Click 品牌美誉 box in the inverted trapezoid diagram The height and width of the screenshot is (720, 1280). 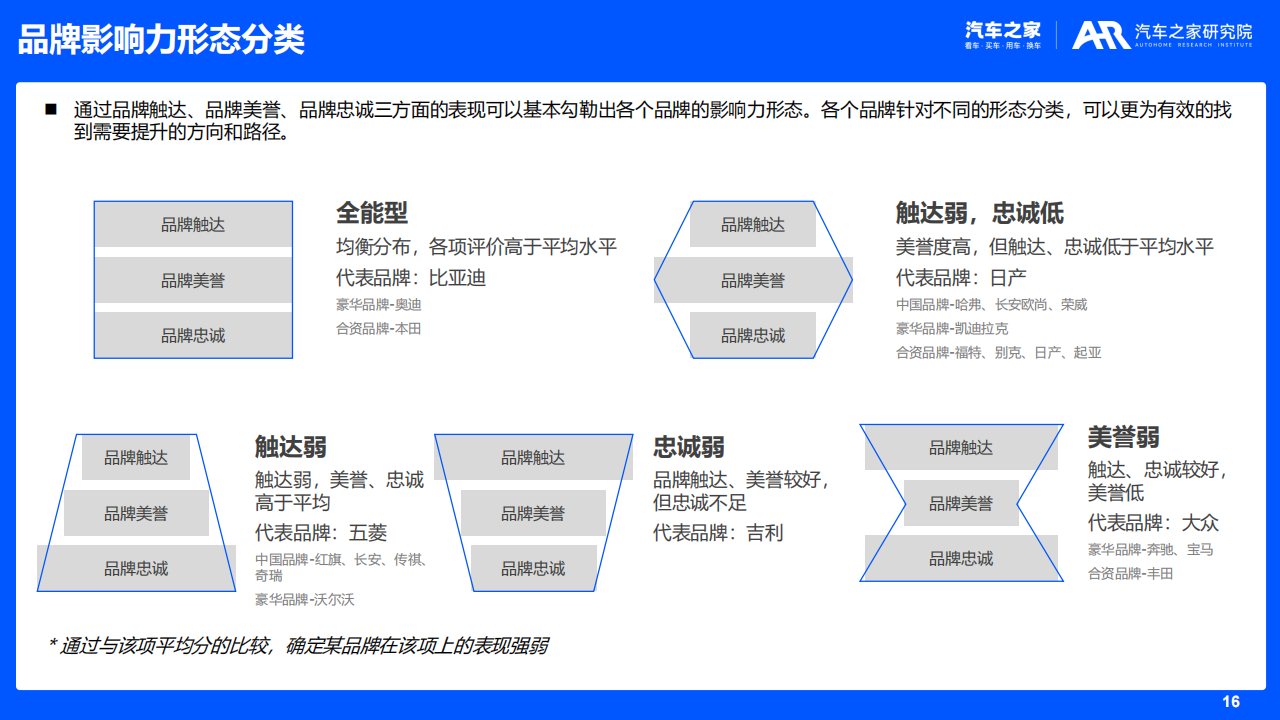coord(533,513)
